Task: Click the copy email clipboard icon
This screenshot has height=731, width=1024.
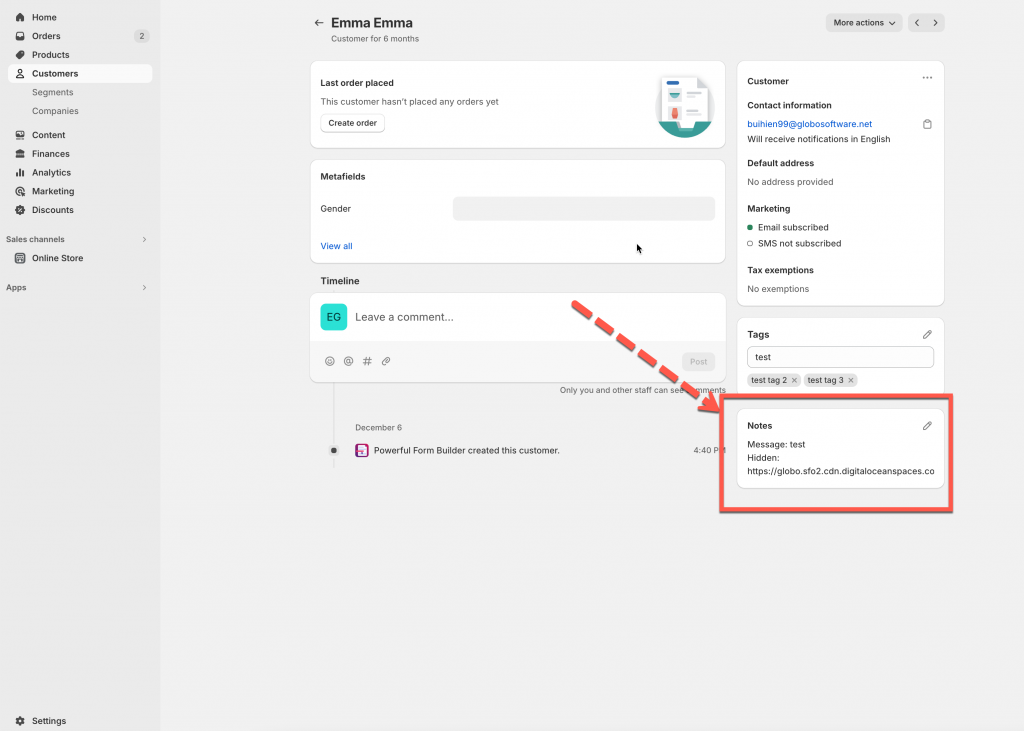Action: [927, 124]
